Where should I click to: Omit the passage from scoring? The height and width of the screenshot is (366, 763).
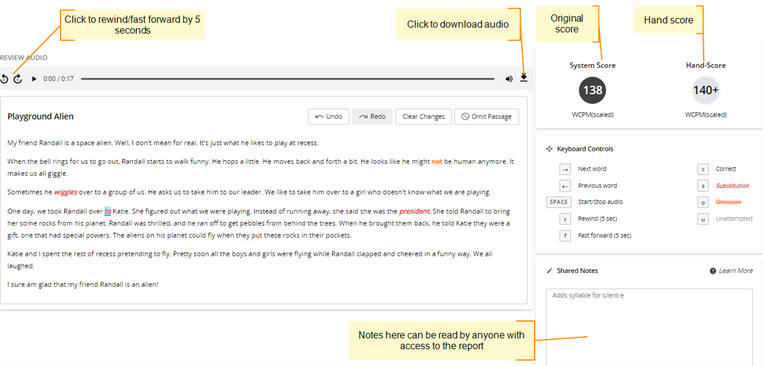click(x=486, y=117)
